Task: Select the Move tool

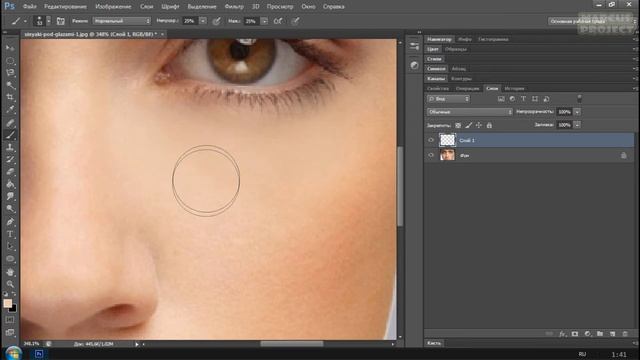Action: [x=10, y=48]
